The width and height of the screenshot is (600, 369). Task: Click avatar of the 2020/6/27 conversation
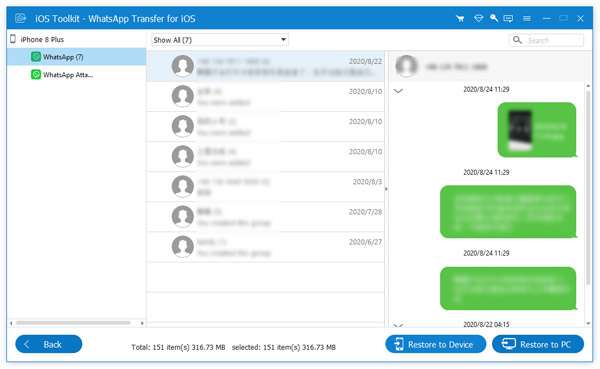click(183, 247)
